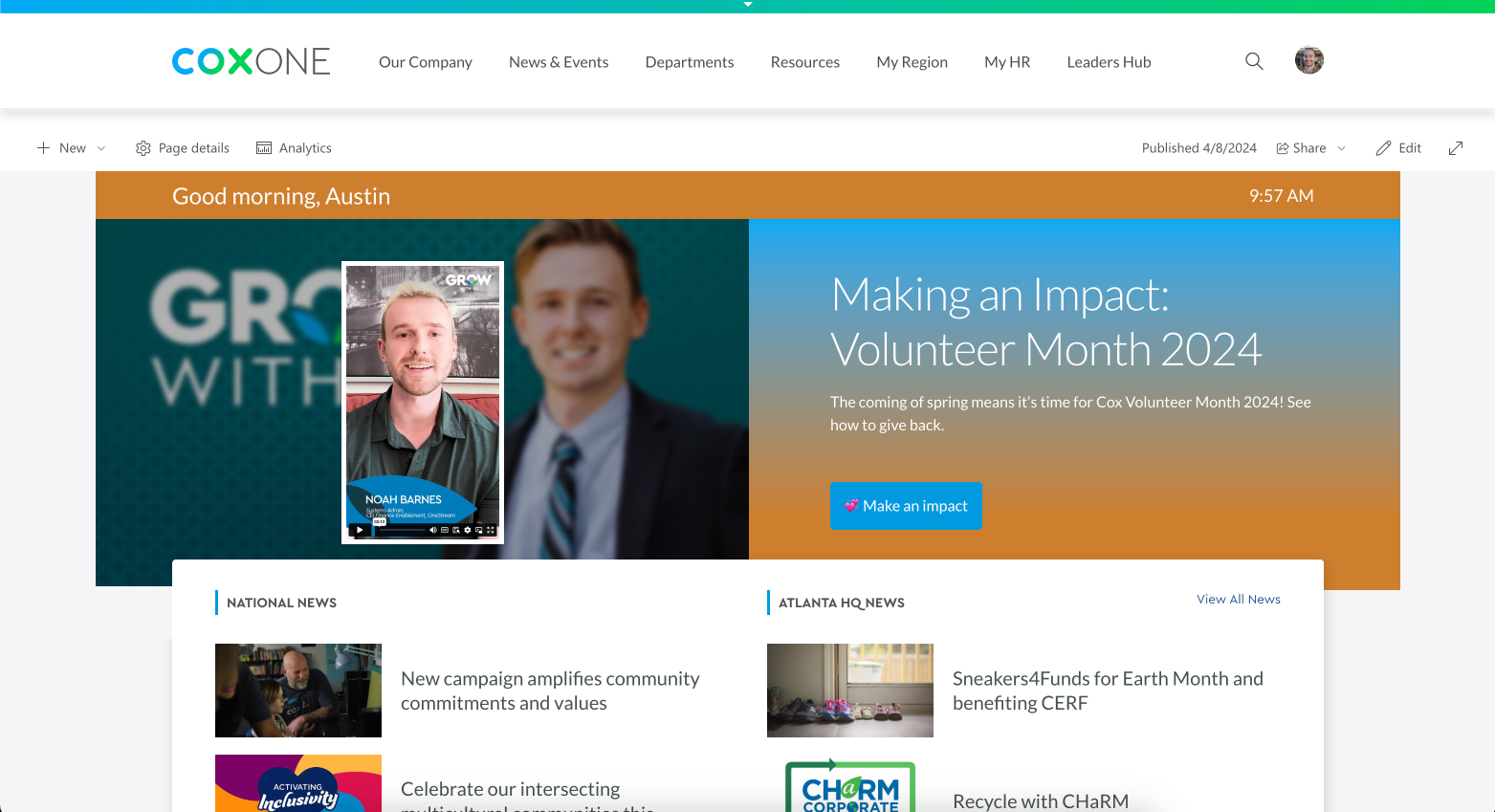The image size is (1495, 812).
Task: Select News & Events in navigation
Action: tap(559, 62)
